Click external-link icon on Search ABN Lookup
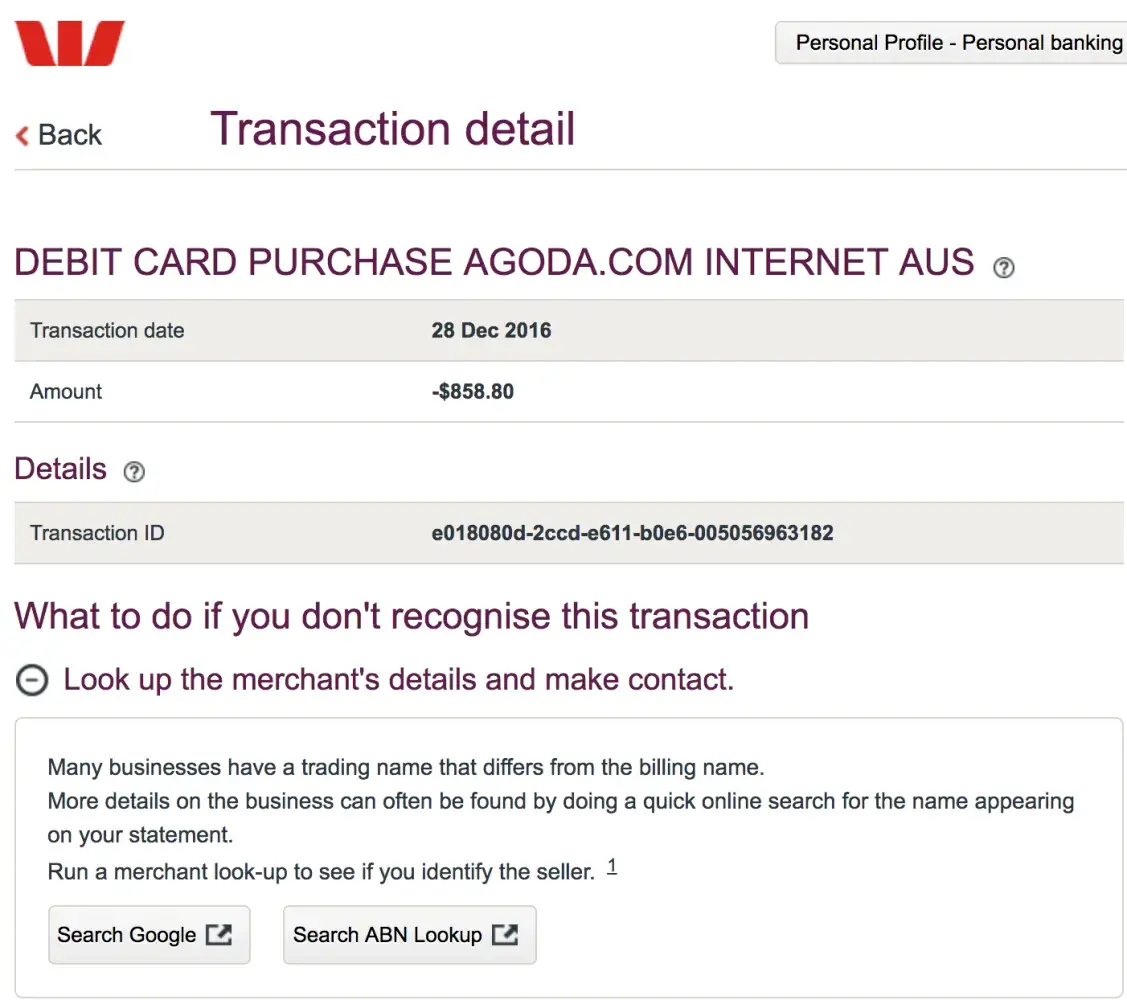 click(506, 935)
